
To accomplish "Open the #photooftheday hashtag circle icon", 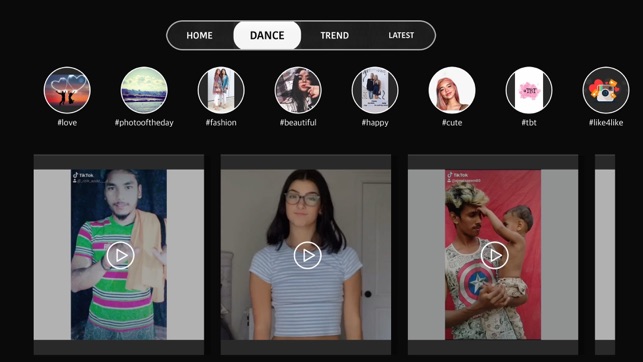I will [x=144, y=90].
